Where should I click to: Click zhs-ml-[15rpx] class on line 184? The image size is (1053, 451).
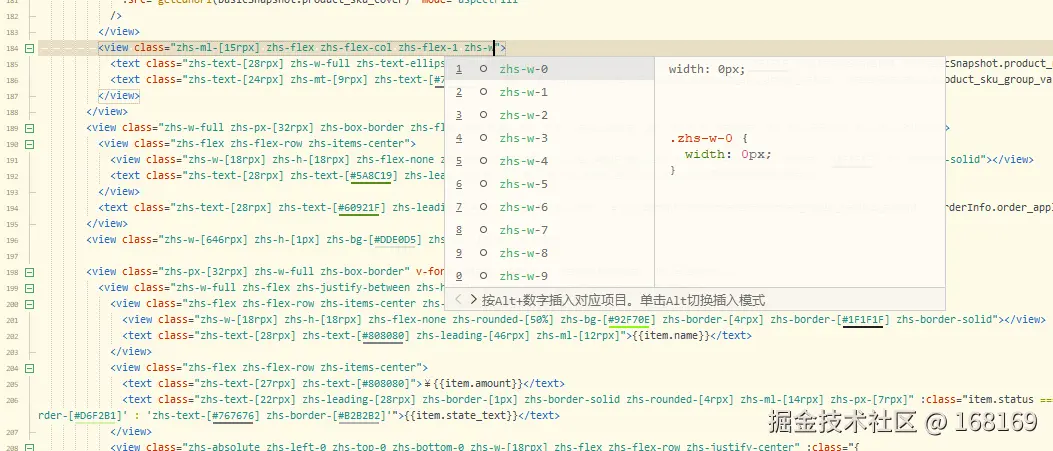(x=218, y=48)
